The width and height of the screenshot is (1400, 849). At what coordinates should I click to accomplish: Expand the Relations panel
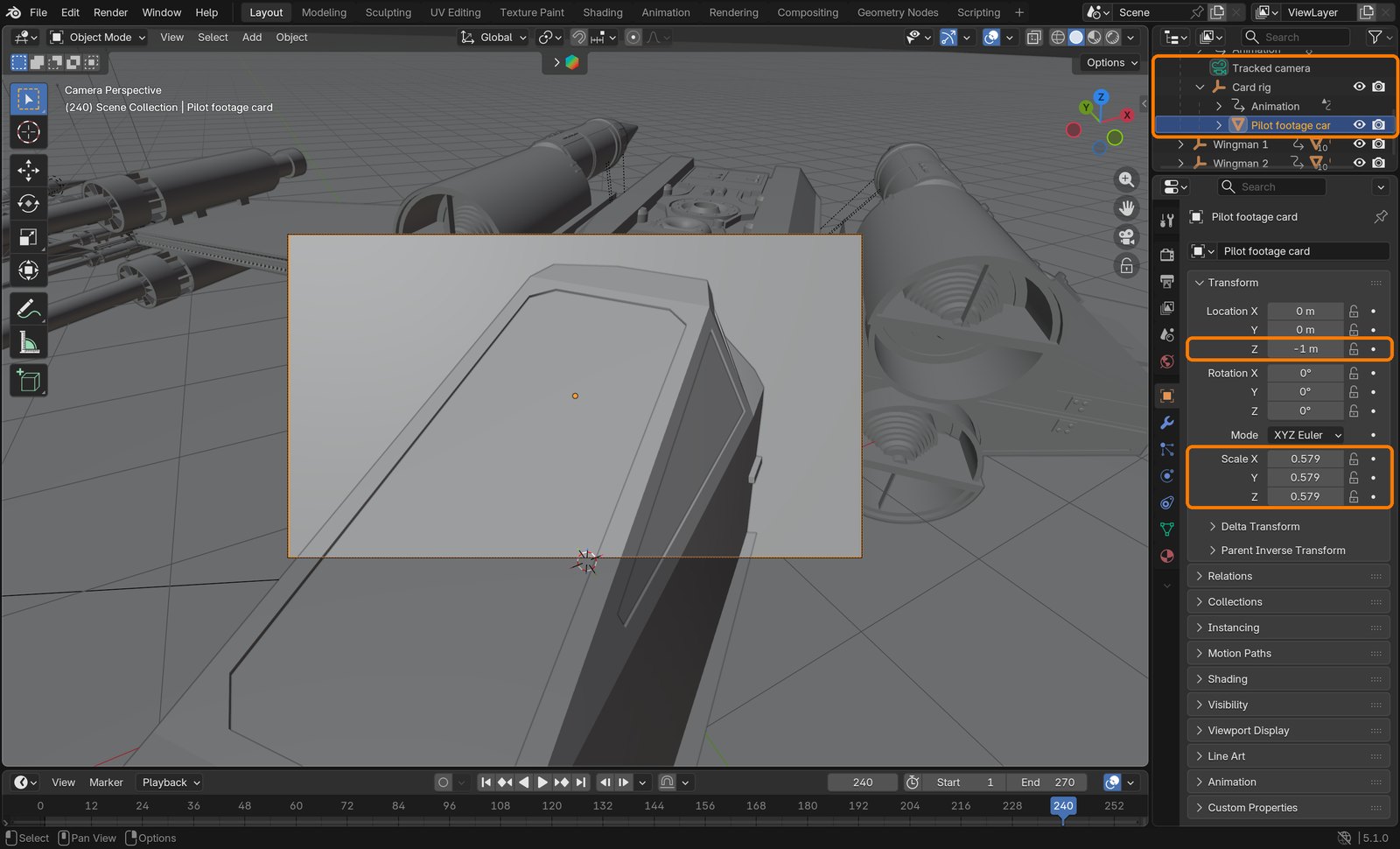(1288, 576)
